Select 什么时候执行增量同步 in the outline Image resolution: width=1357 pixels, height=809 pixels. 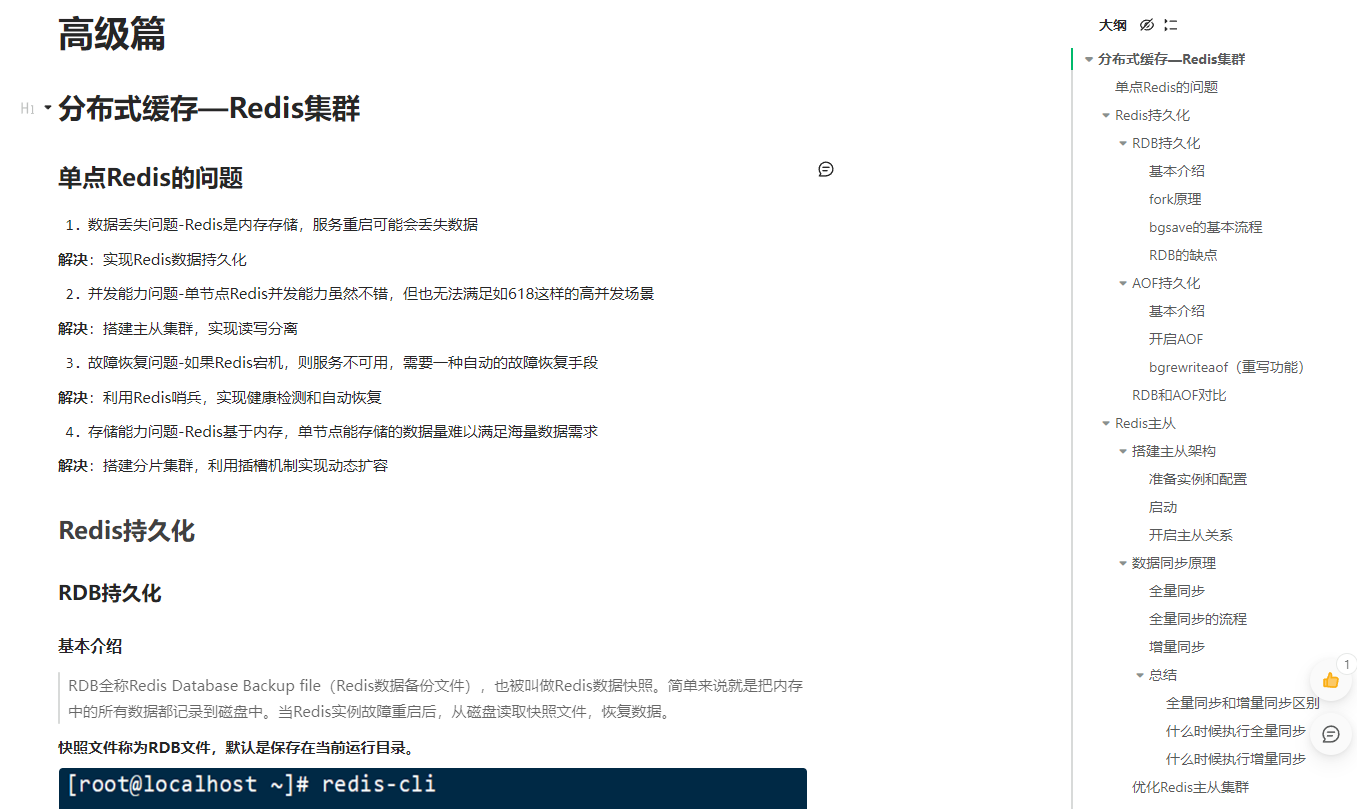coord(1236,759)
